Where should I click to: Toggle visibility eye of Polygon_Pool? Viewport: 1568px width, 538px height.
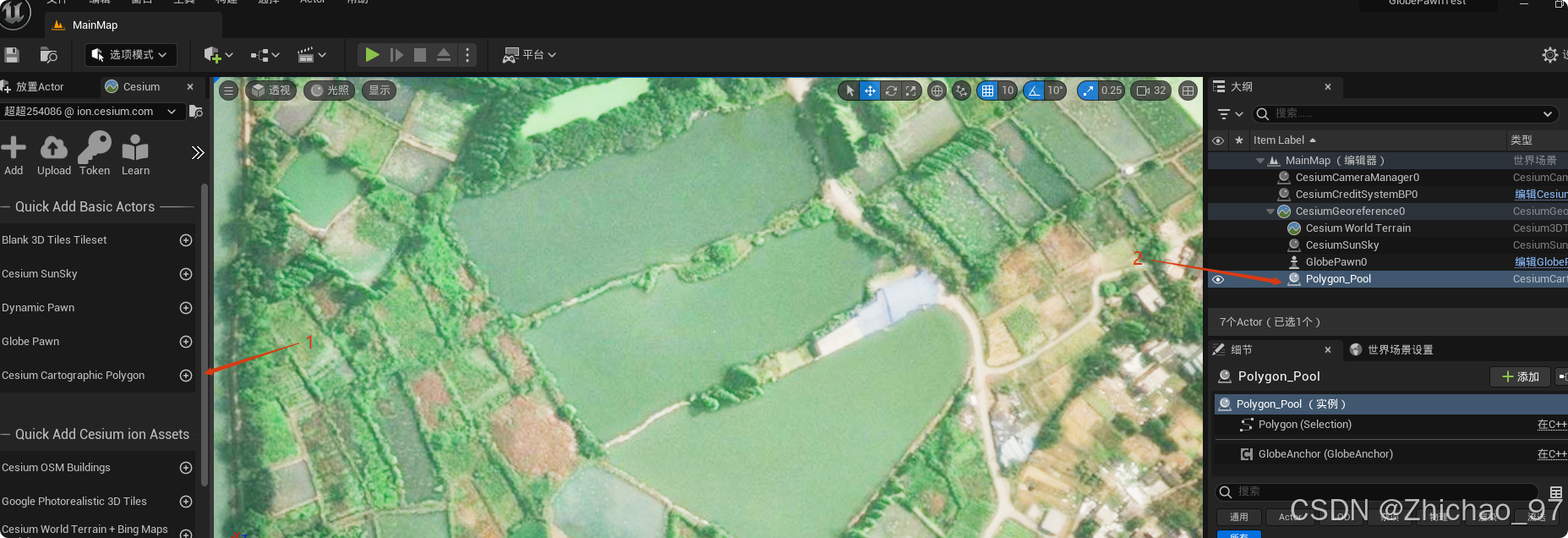(1218, 279)
